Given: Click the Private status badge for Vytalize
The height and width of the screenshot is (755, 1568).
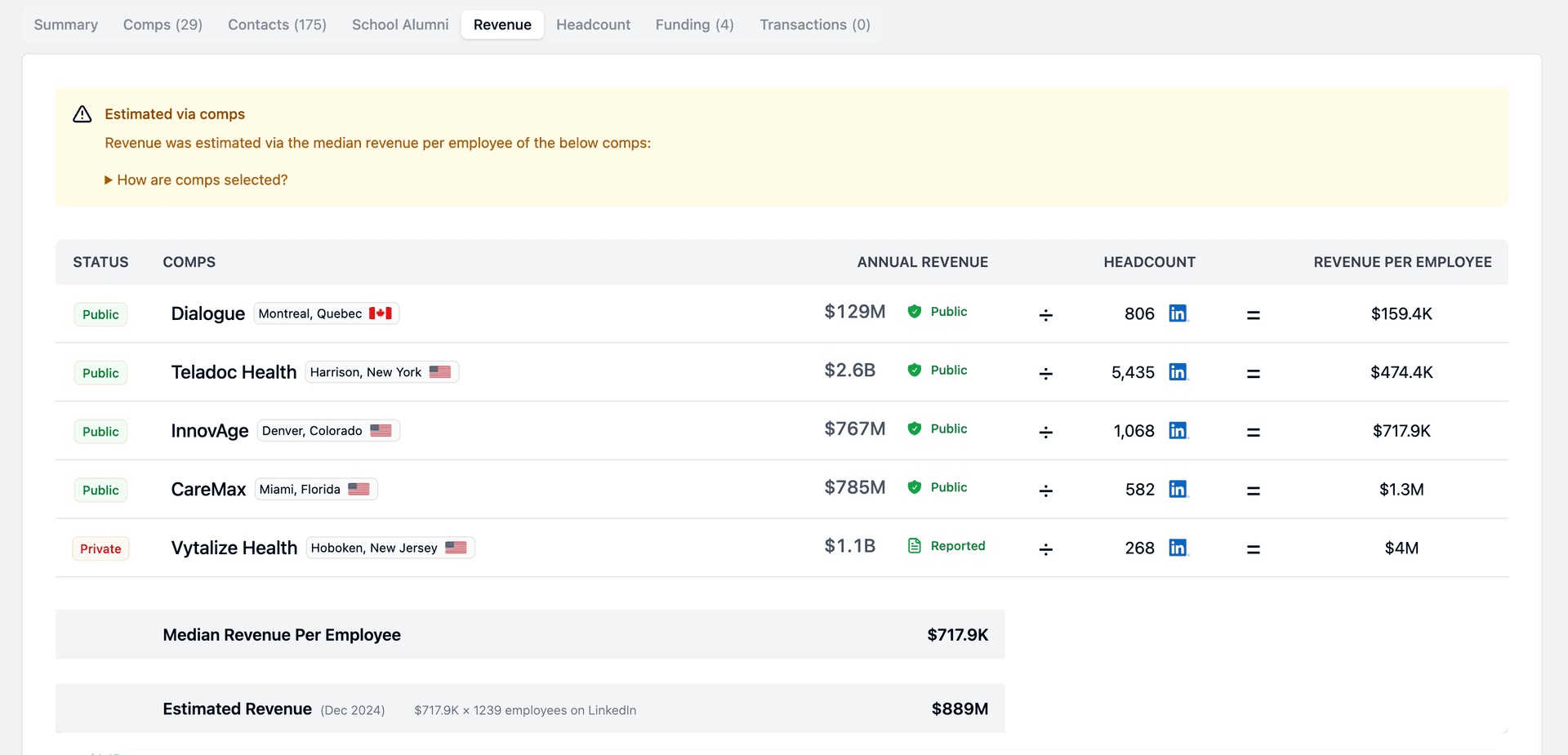Looking at the screenshot, I should 100,548.
